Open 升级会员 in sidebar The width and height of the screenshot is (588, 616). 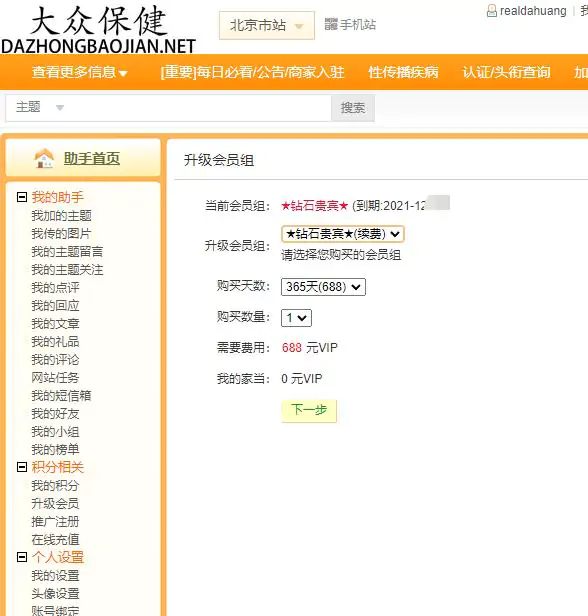pyautogui.click(x=55, y=503)
